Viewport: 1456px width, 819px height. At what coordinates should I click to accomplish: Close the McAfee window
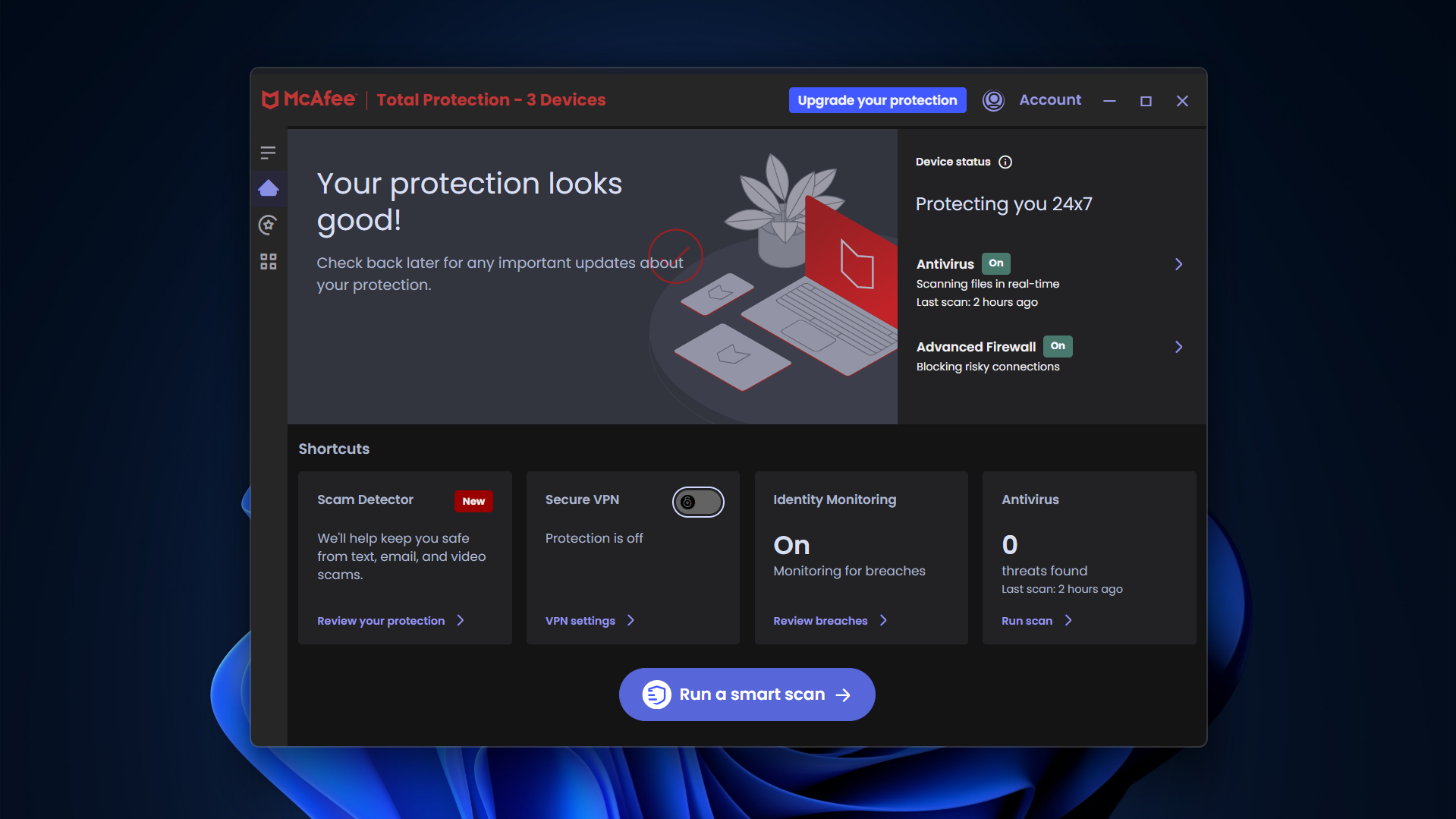point(1182,101)
